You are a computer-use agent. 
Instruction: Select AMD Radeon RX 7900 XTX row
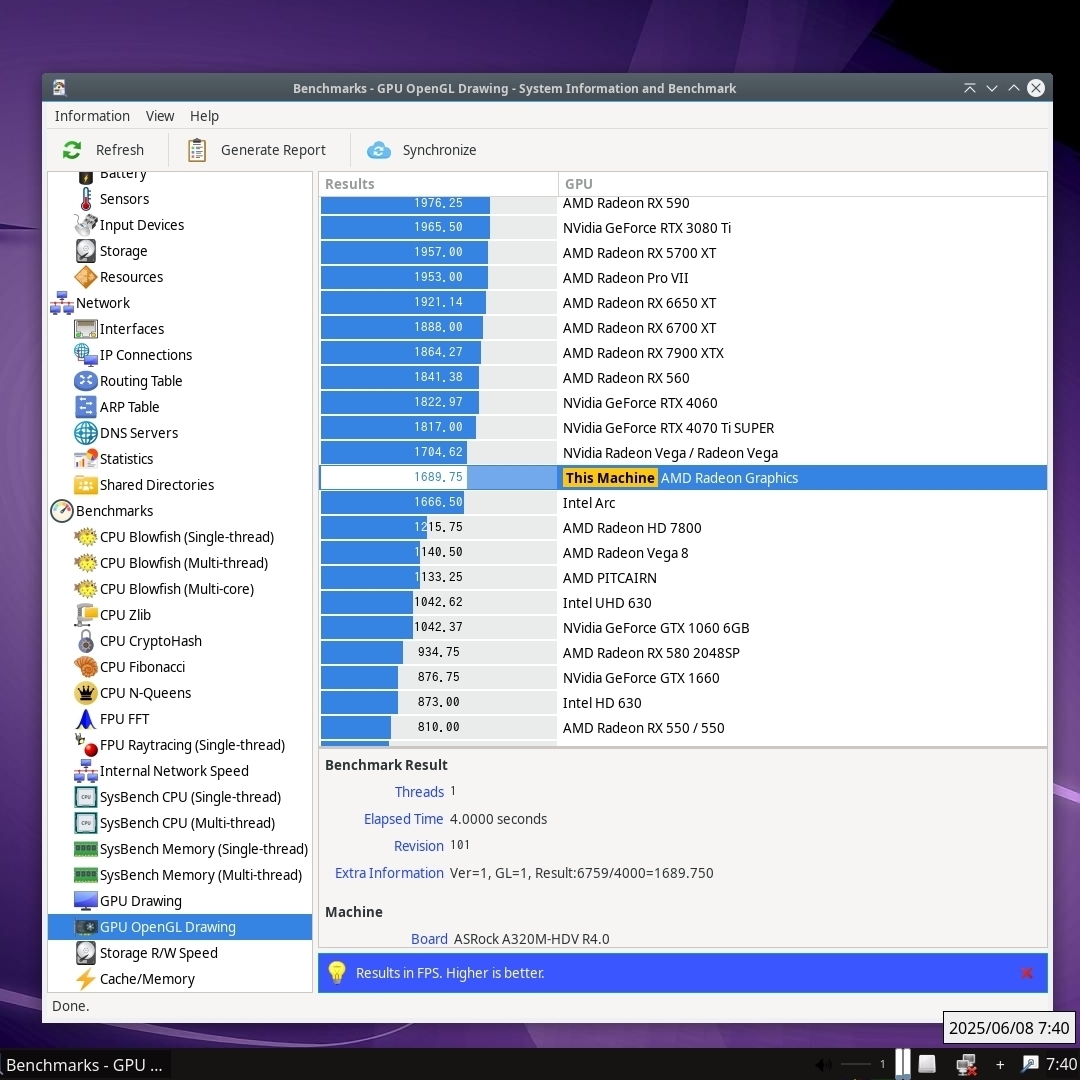[683, 353]
